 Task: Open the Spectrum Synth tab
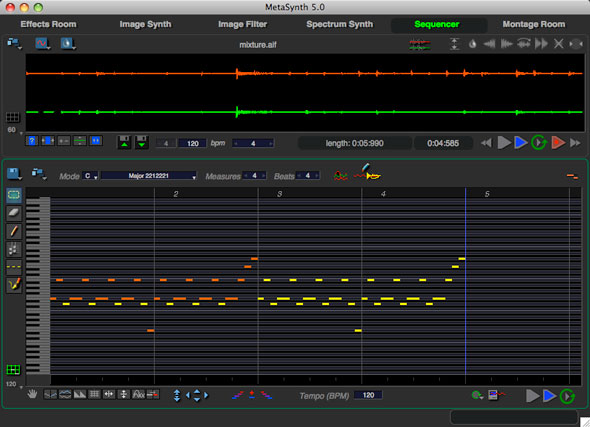(x=339, y=24)
